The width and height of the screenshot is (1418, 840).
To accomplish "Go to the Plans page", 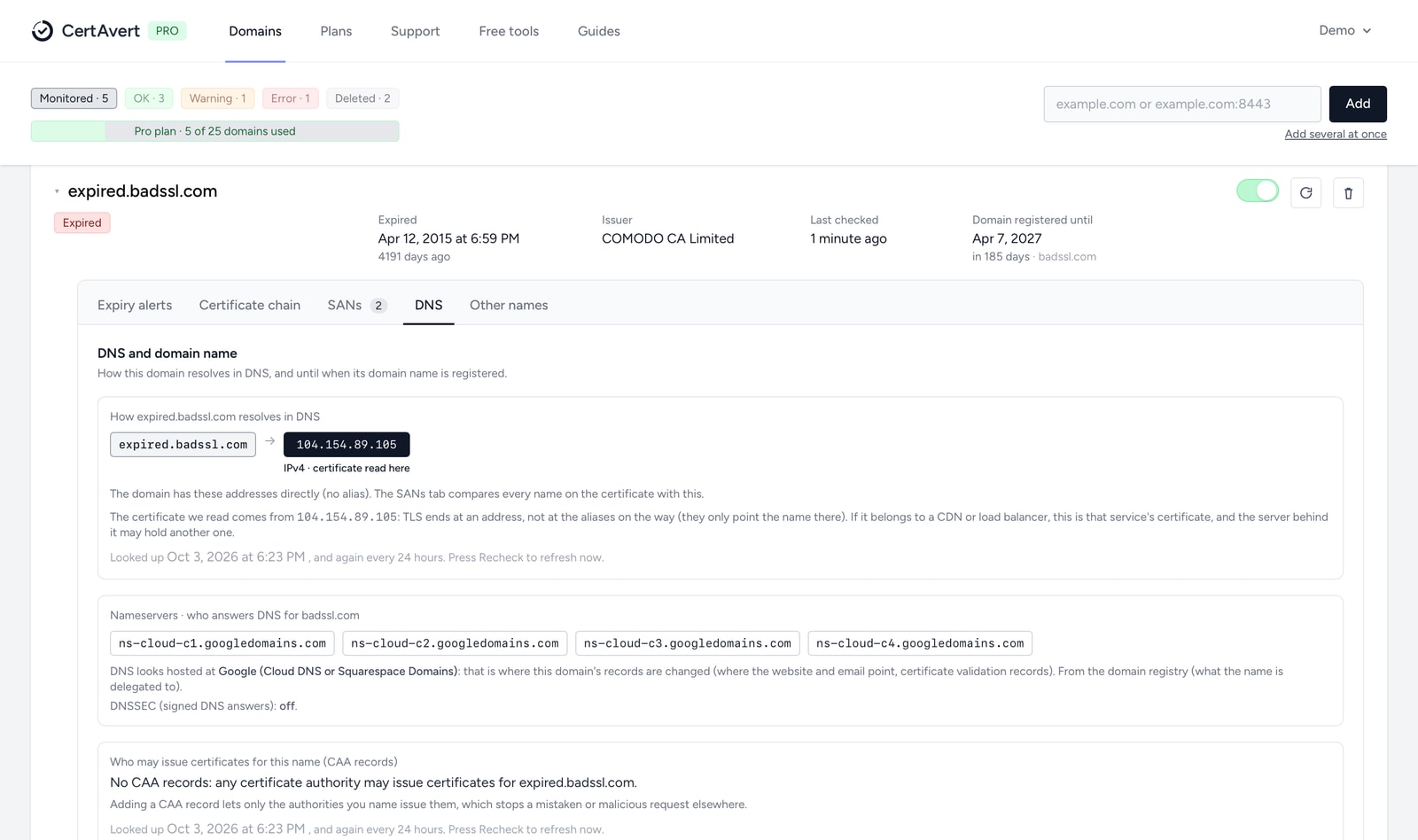I will pyautogui.click(x=336, y=31).
